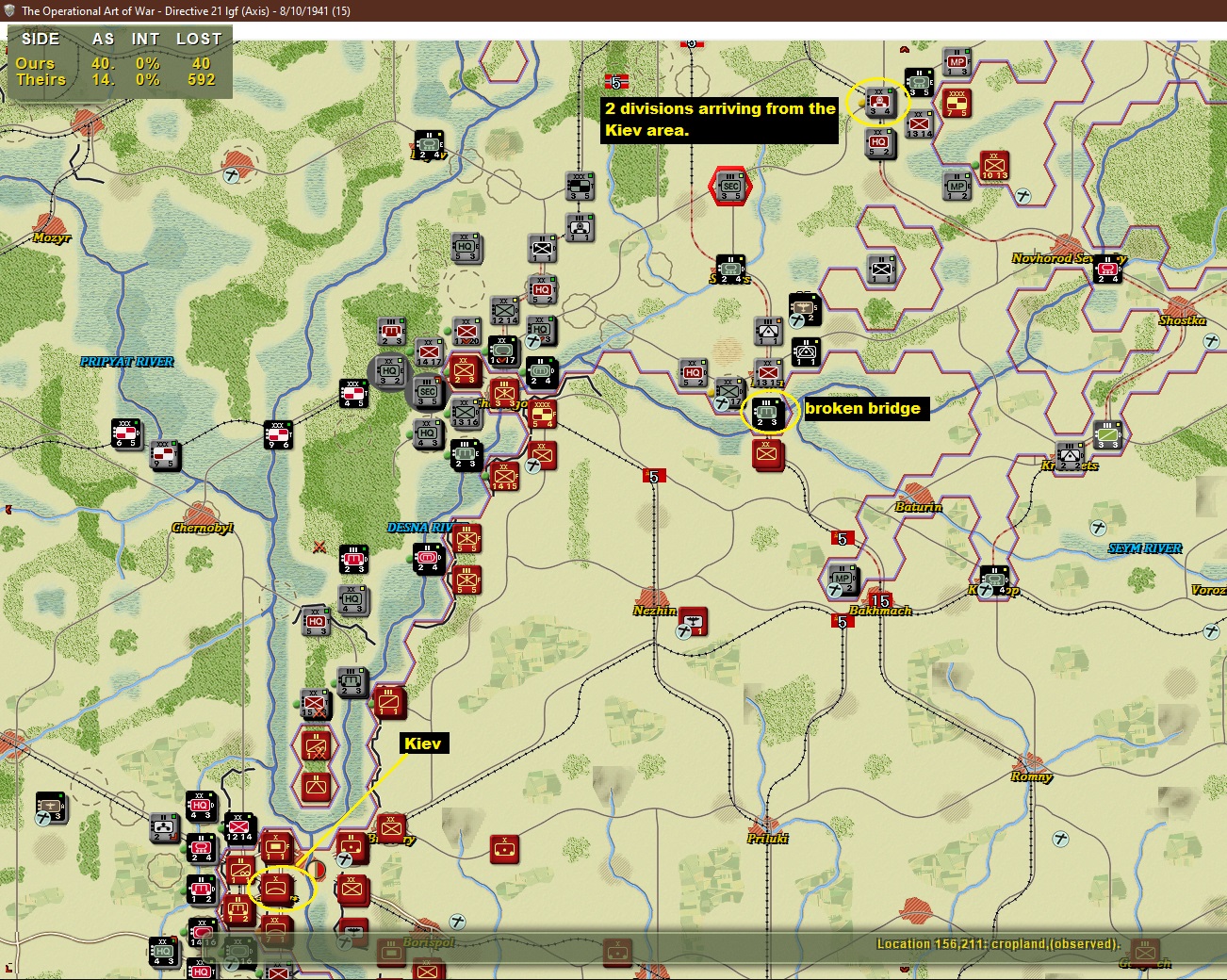Click the SEYM RIVER label

coord(1145,548)
